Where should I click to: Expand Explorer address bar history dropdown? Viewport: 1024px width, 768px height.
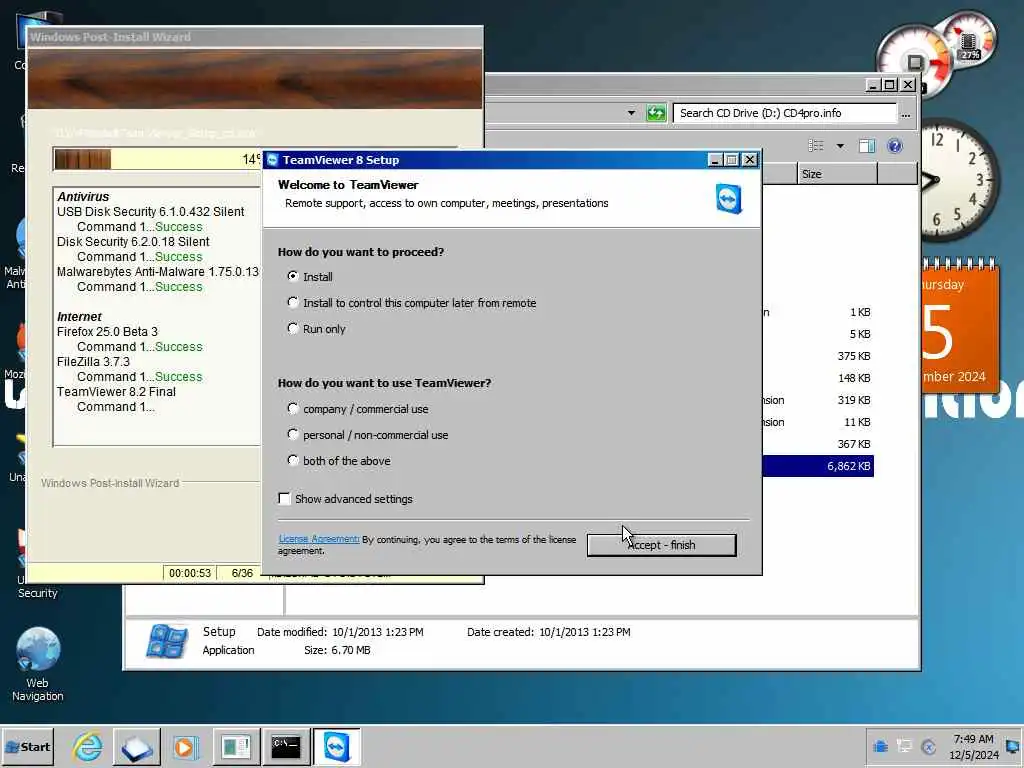(x=631, y=113)
